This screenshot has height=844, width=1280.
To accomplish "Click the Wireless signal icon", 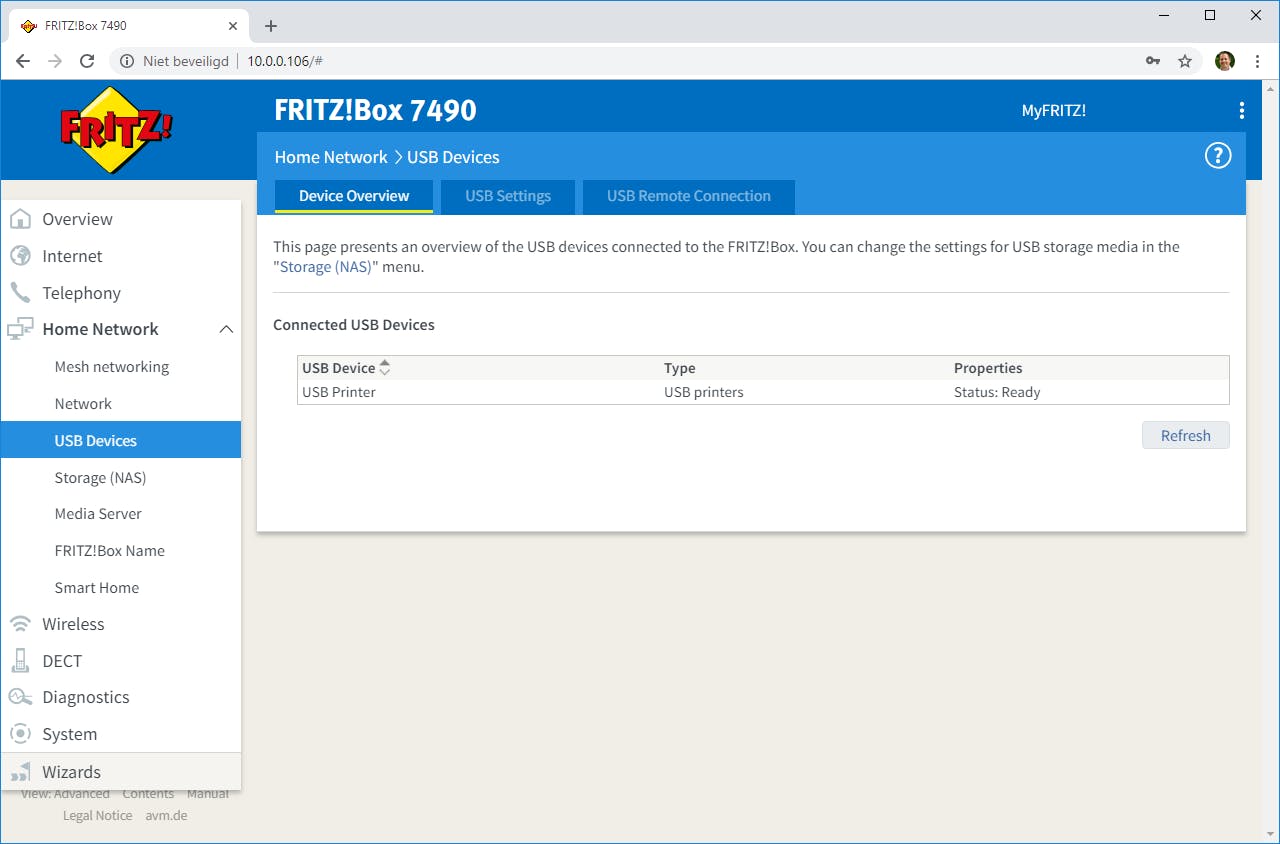I will coord(20,624).
